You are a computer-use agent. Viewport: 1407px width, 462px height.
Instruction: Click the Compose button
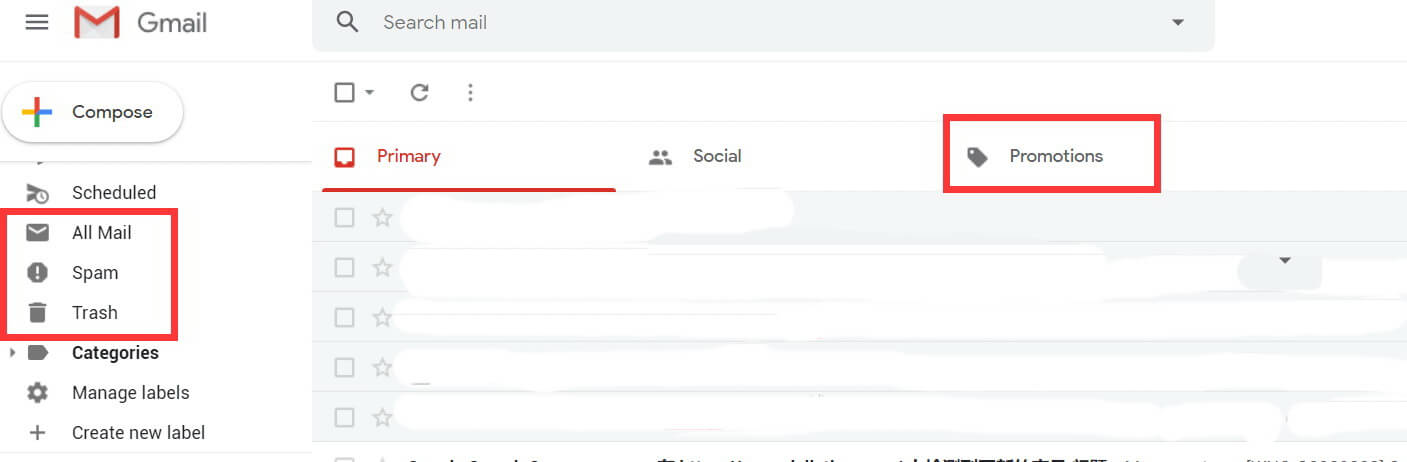tap(92, 112)
